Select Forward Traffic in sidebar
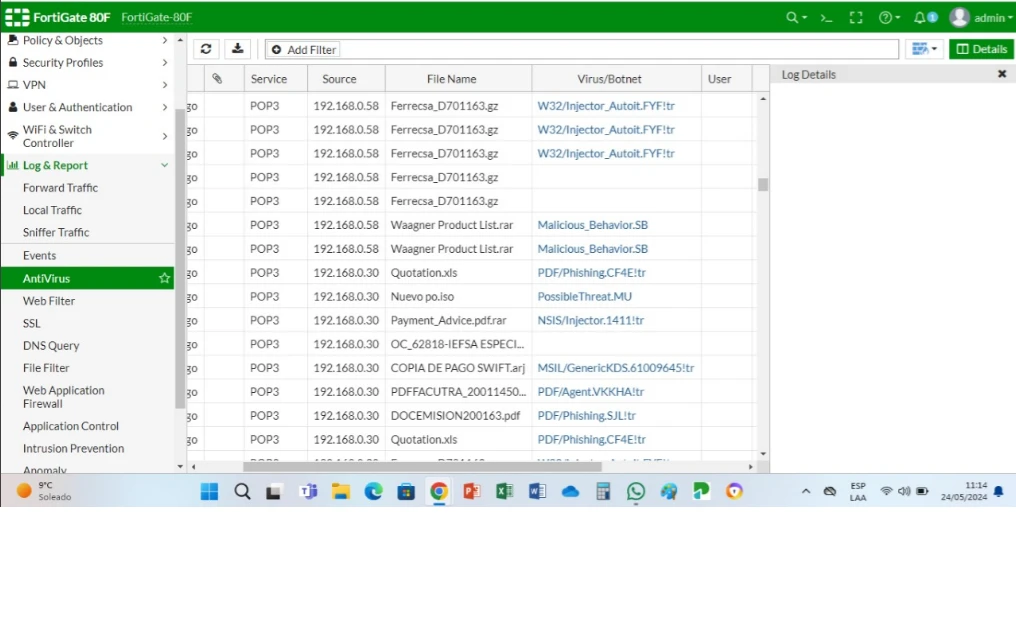The image size is (1016, 629). [x=60, y=188]
